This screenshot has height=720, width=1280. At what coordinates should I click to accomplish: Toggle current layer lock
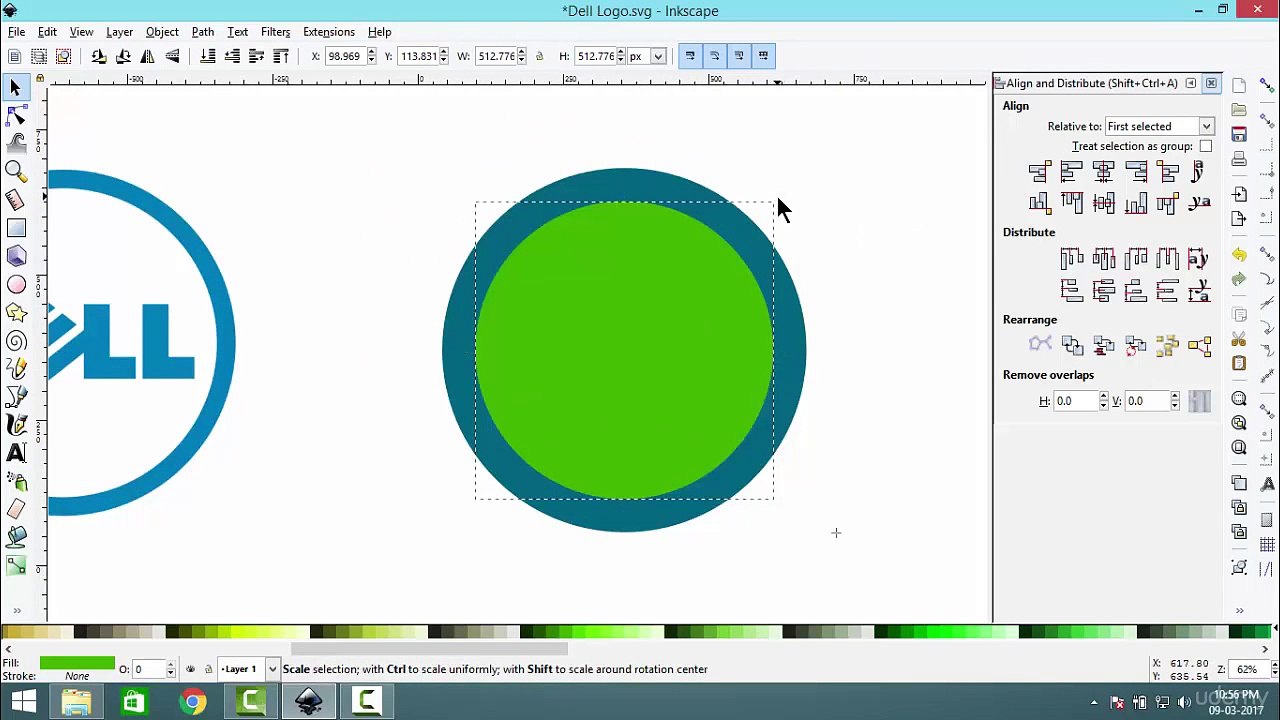[208, 669]
